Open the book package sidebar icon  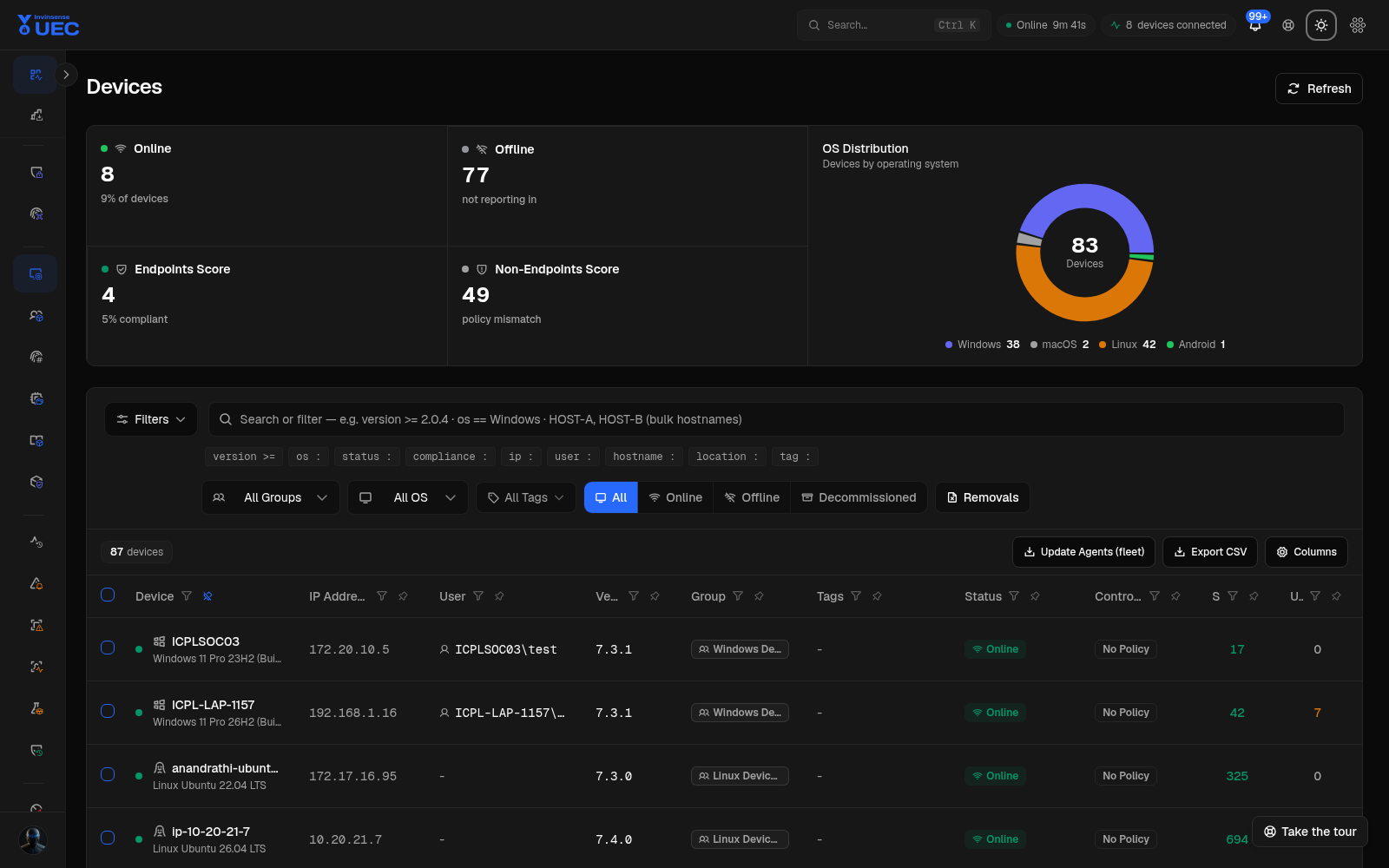coord(36,440)
